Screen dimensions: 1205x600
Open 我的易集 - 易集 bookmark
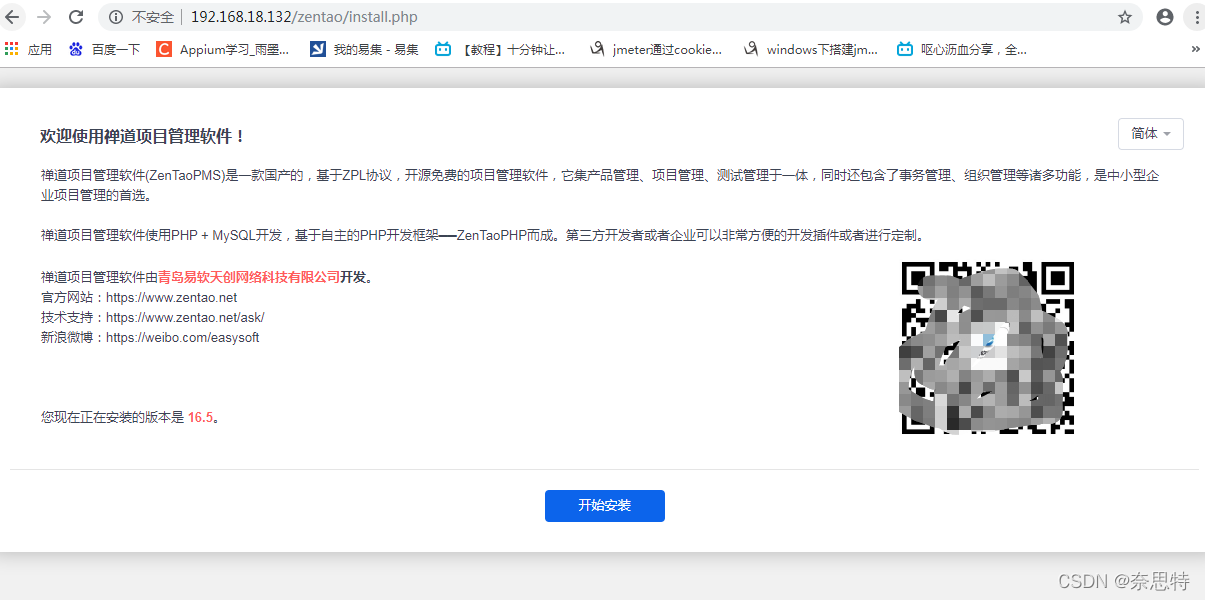[x=376, y=49]
